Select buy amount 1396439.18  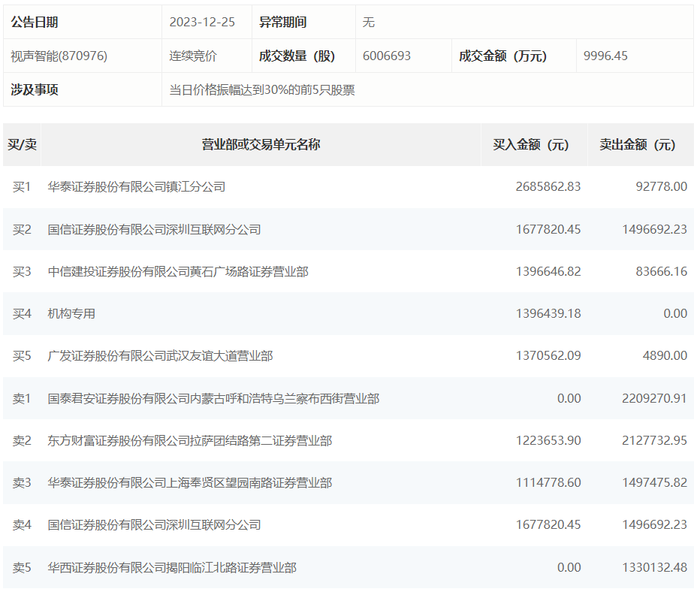tap(548, 313)
